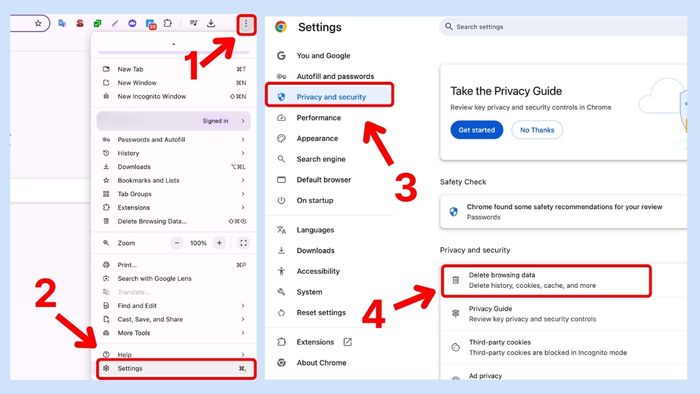Expand the Signed in profile arrow
Image resolution: width=700 pixels, height=394 pixels.
pos(243,121)
